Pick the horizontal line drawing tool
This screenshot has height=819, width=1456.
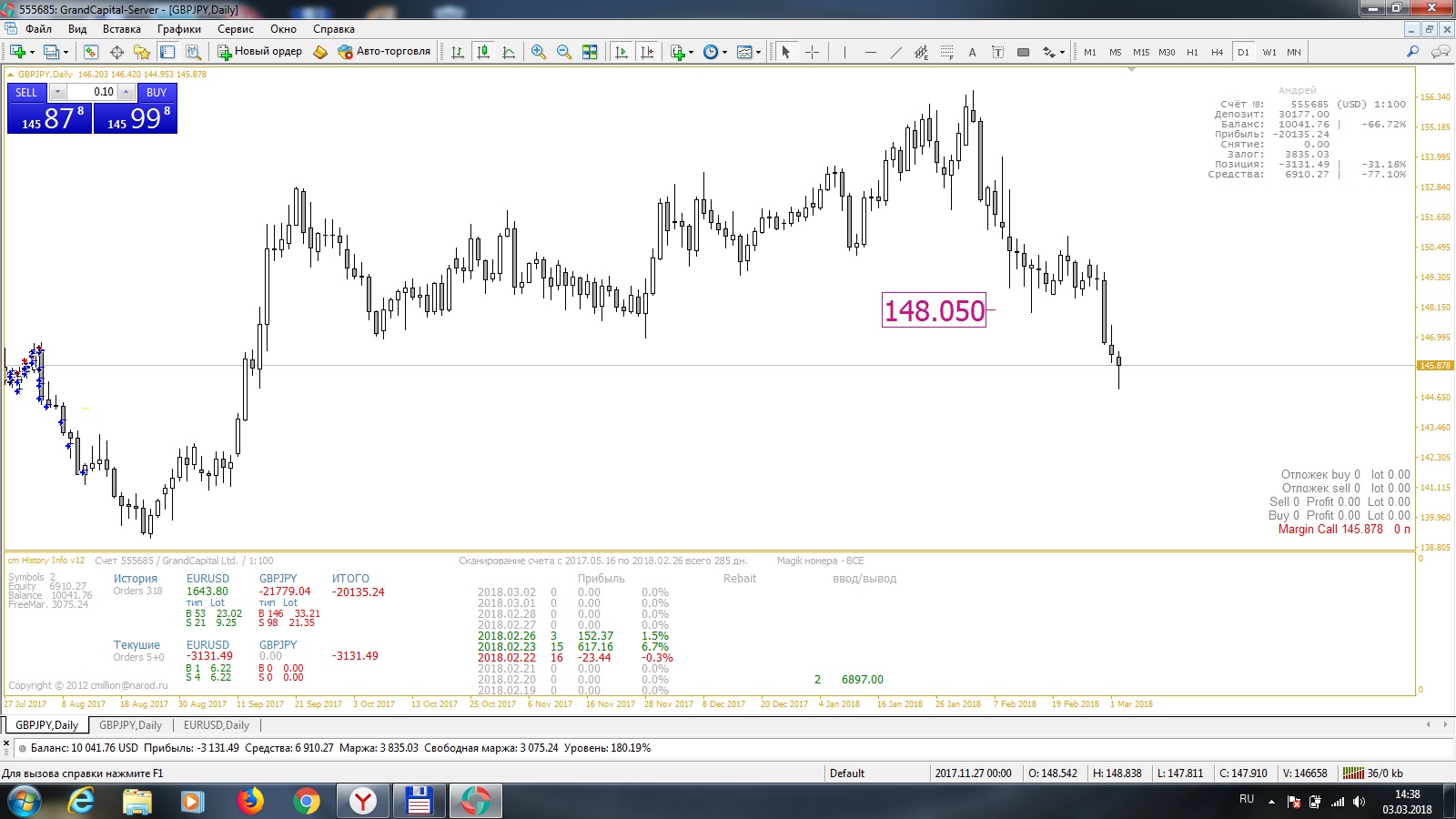tap(870, 52)
